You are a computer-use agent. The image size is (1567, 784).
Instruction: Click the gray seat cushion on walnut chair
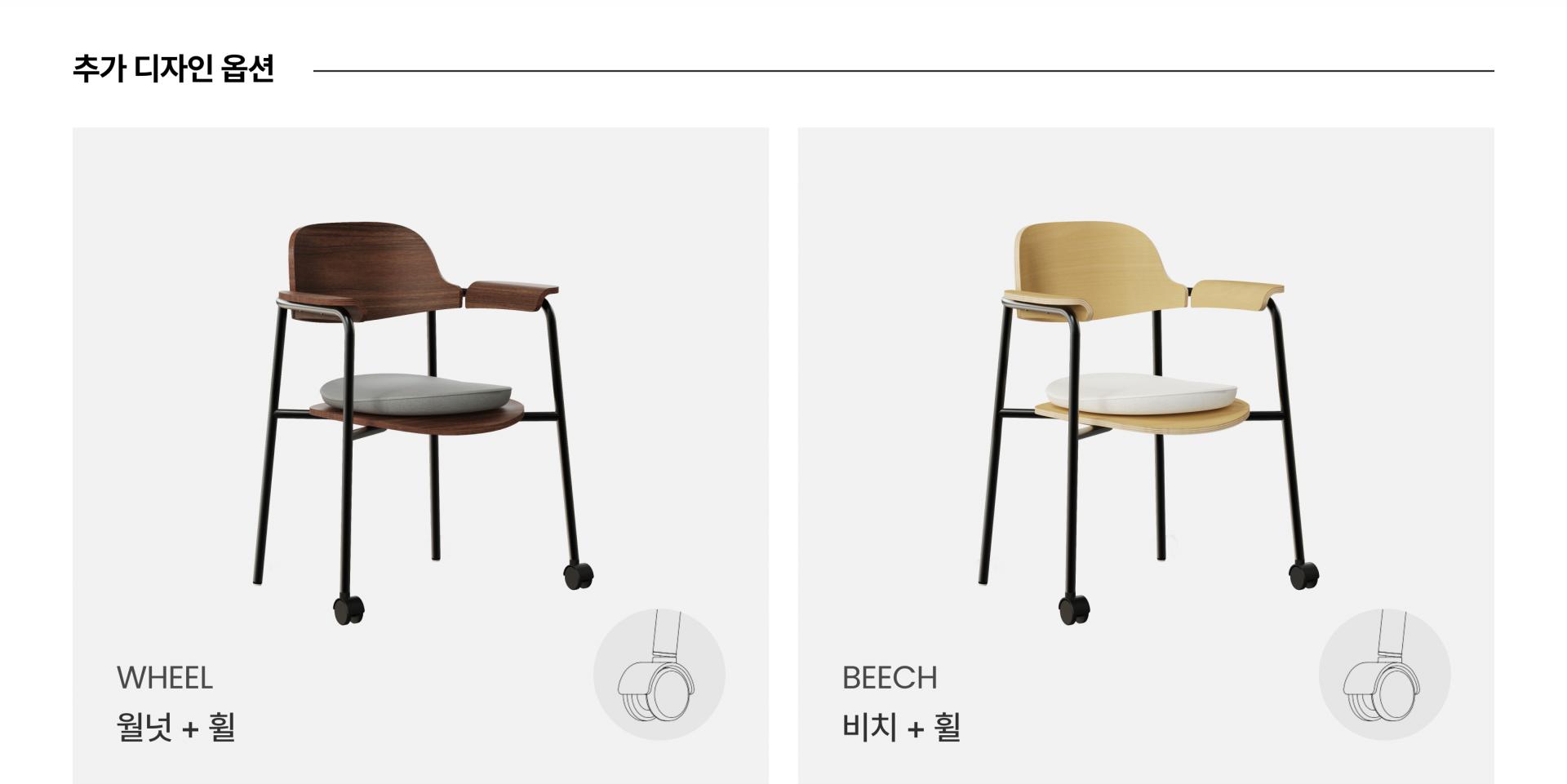click(x=417, y=391)
